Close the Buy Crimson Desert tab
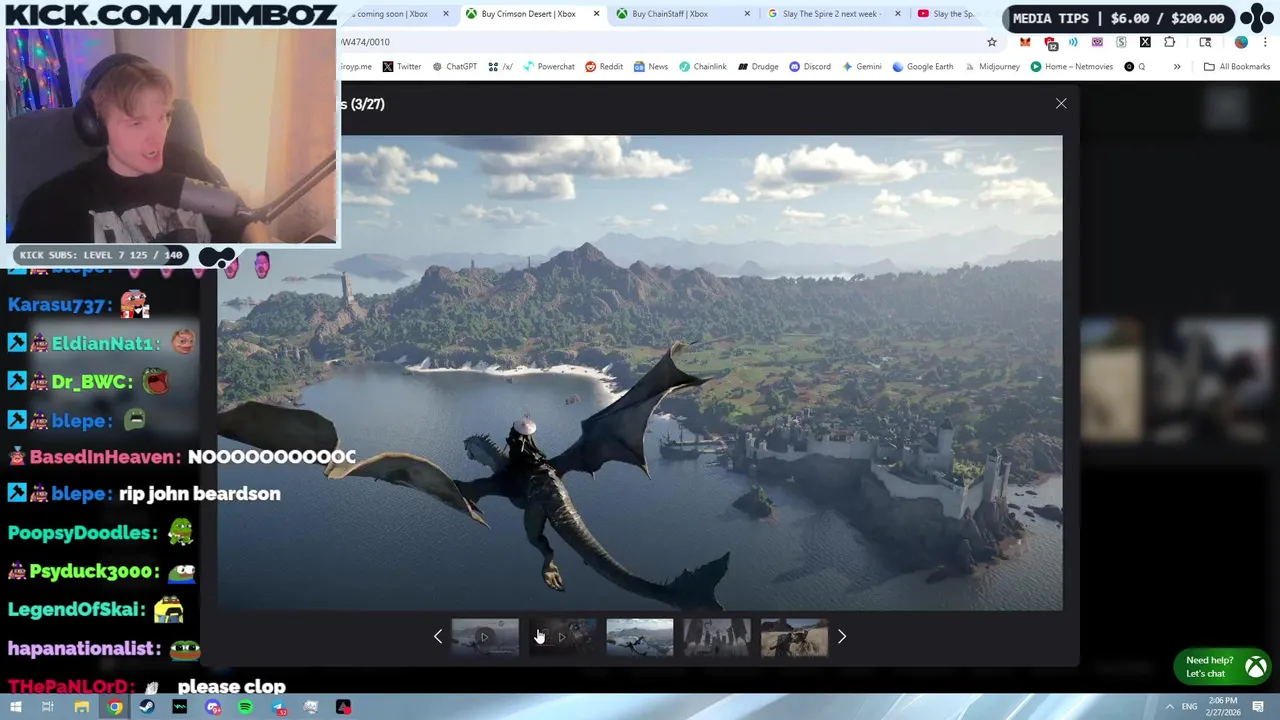Viewport: 1280px width, 720px height. tap(597, 14)
